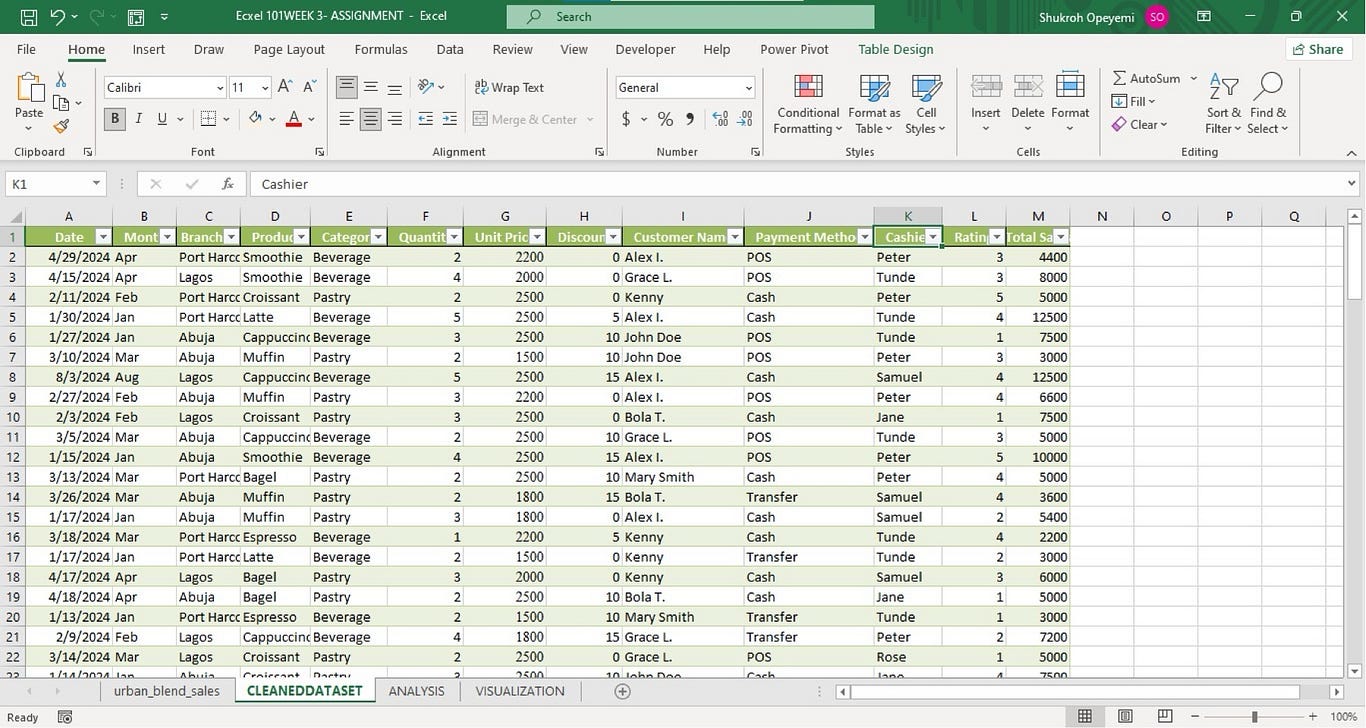
Task: Toggle align right
Action: (x=395, y=119)
